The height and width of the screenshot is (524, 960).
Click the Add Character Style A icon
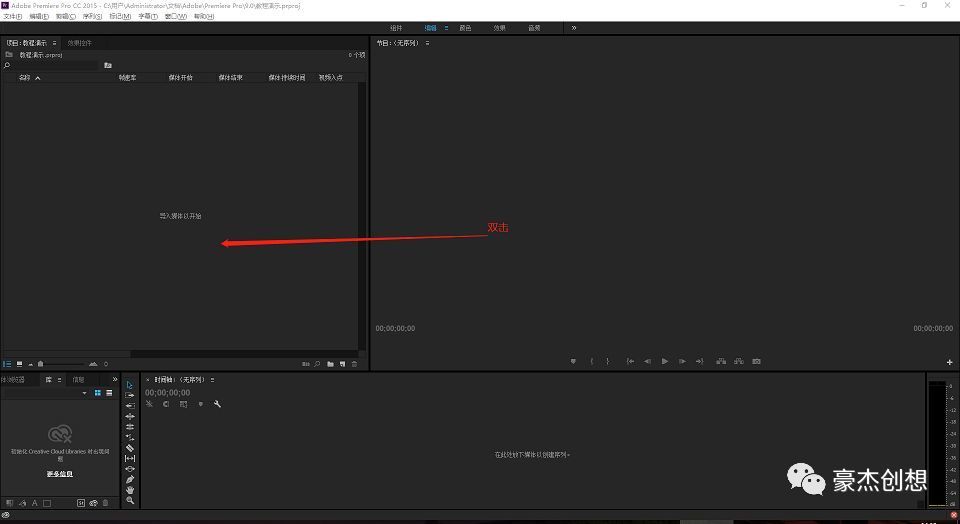34,503
